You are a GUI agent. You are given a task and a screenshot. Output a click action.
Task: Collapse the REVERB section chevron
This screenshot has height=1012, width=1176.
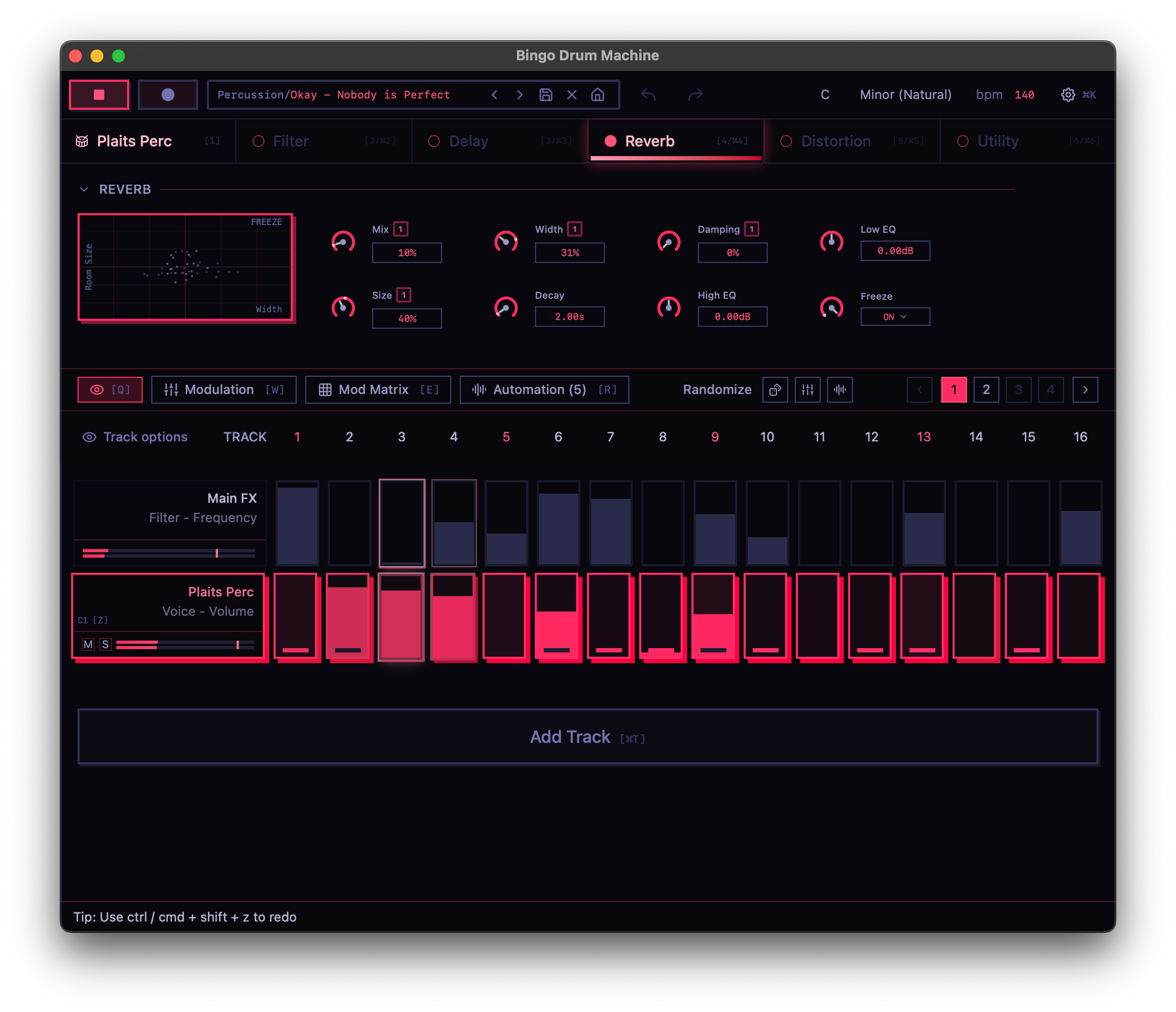[84, 189]
